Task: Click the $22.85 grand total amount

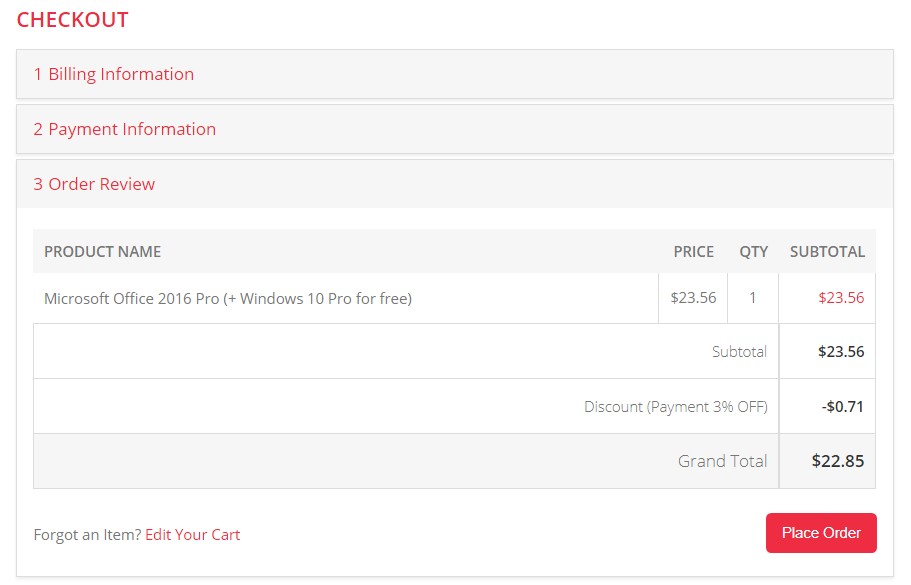Action: pyautogui.click(x=838, y=461)
